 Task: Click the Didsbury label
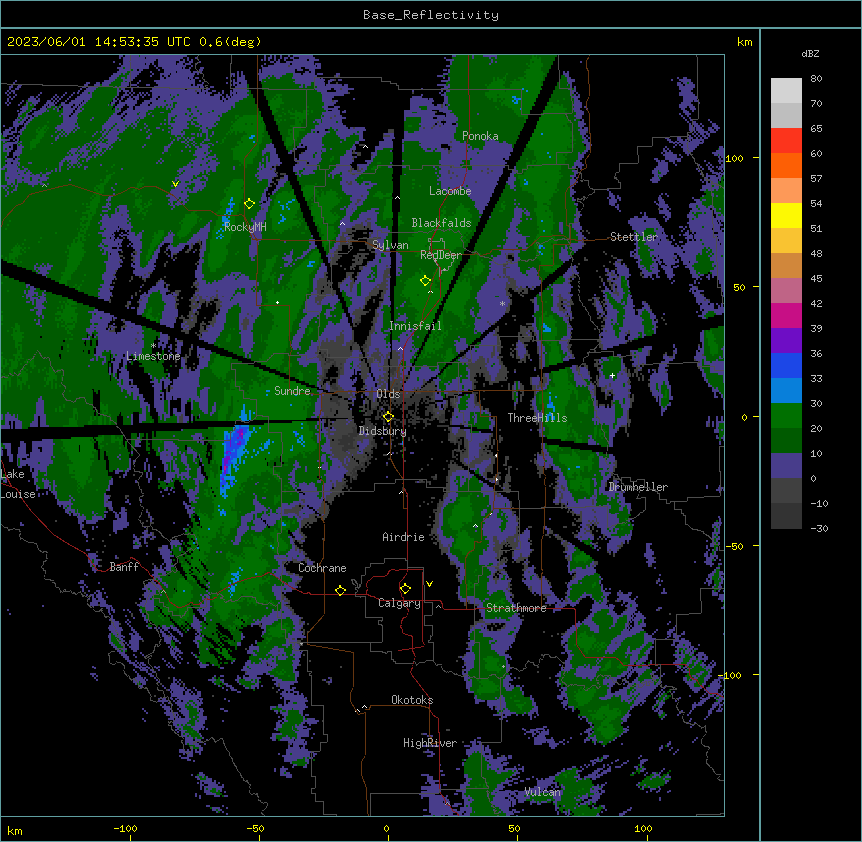click(x=382, y=431)
